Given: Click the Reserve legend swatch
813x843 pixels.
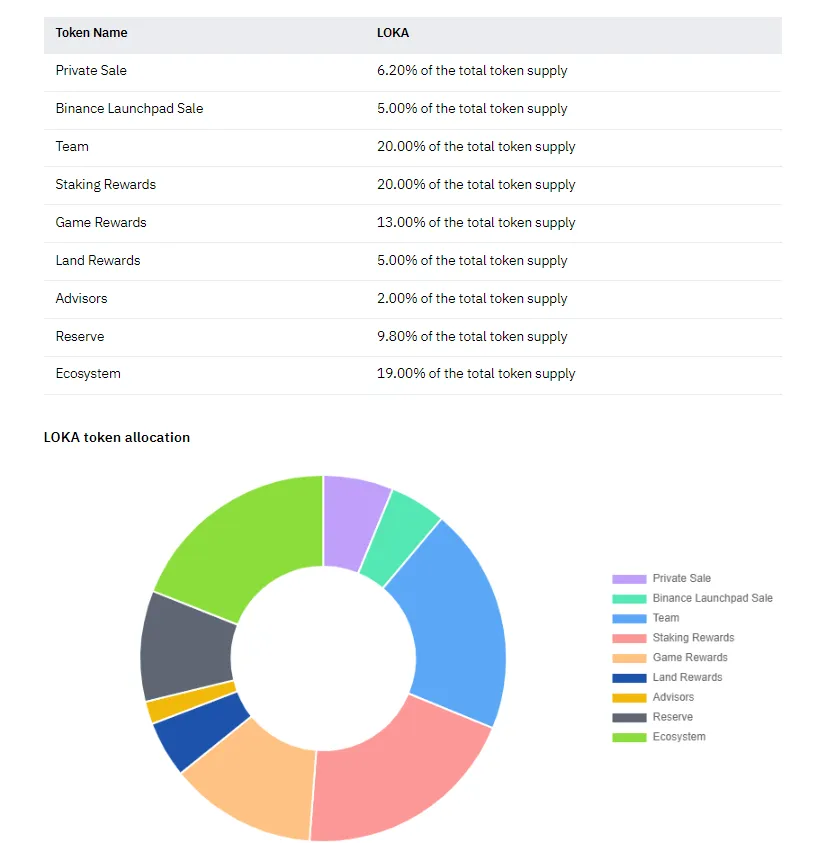Looking at the screenshot, I should click(x=629, y=718).
